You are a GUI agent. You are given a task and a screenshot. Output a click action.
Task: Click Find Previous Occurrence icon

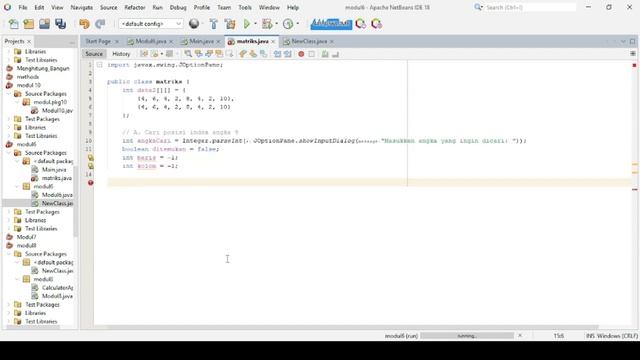pyautogui.click(x=198, y=54)
